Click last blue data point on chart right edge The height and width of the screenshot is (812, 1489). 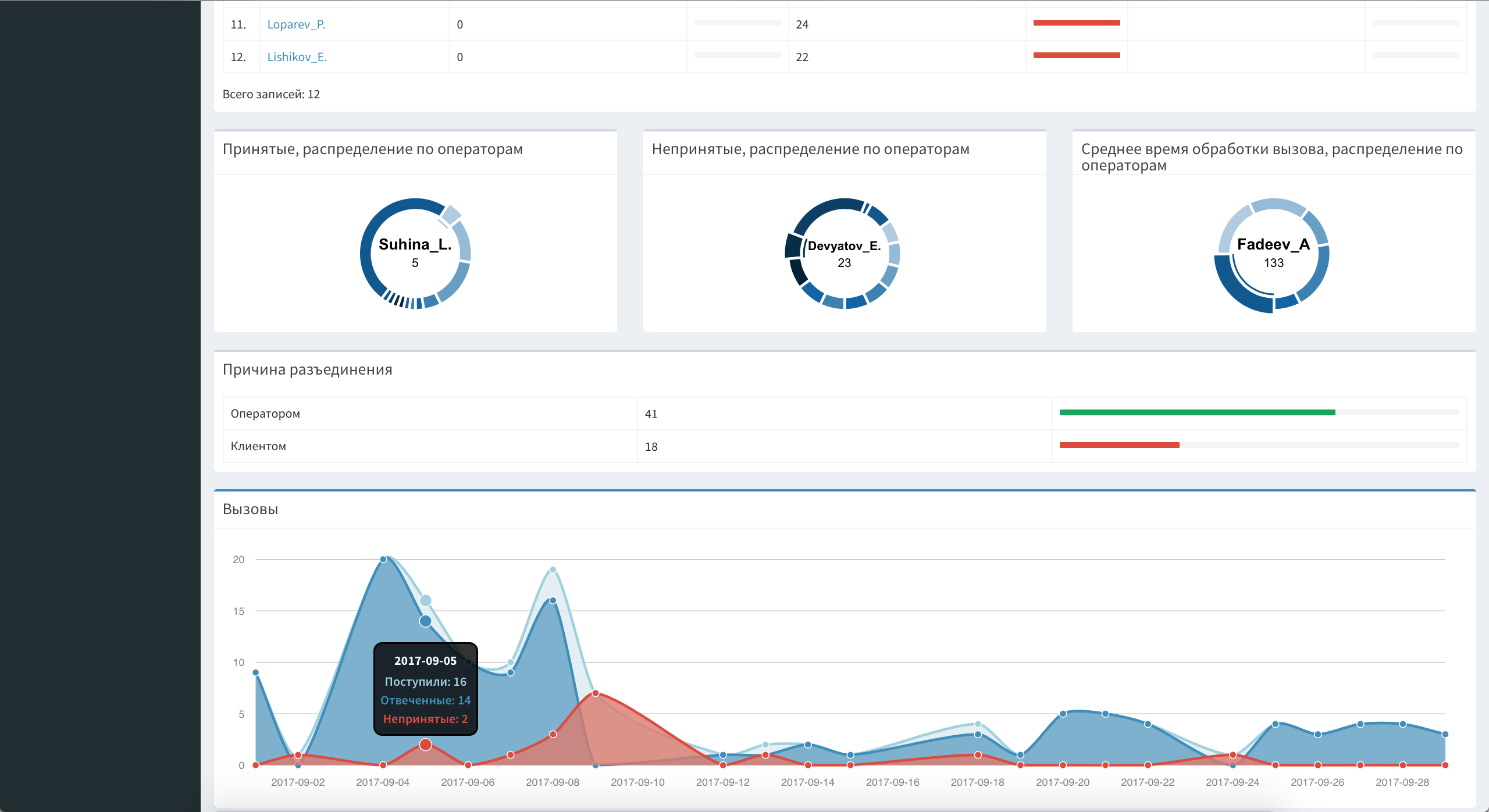(x=1445, y=734)
